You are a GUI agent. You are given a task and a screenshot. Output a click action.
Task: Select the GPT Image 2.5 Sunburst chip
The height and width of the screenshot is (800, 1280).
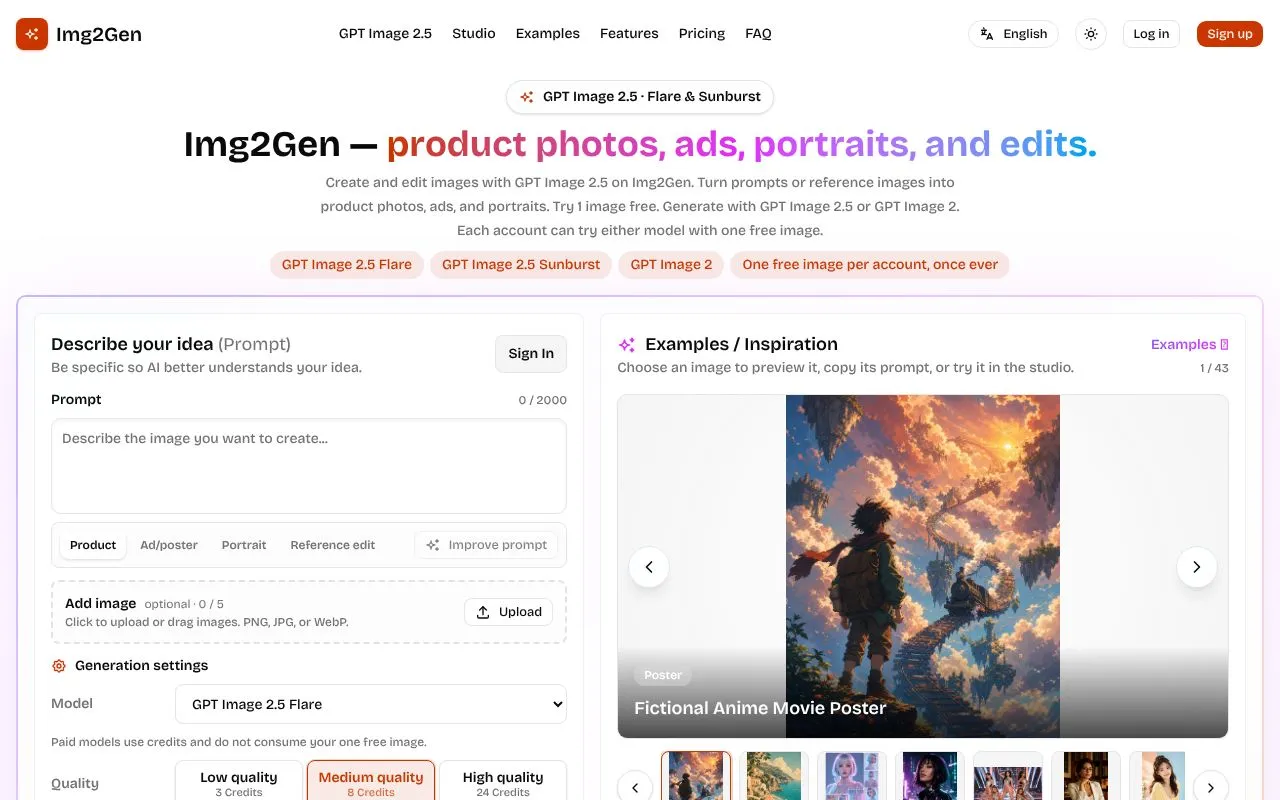point(521,265)
